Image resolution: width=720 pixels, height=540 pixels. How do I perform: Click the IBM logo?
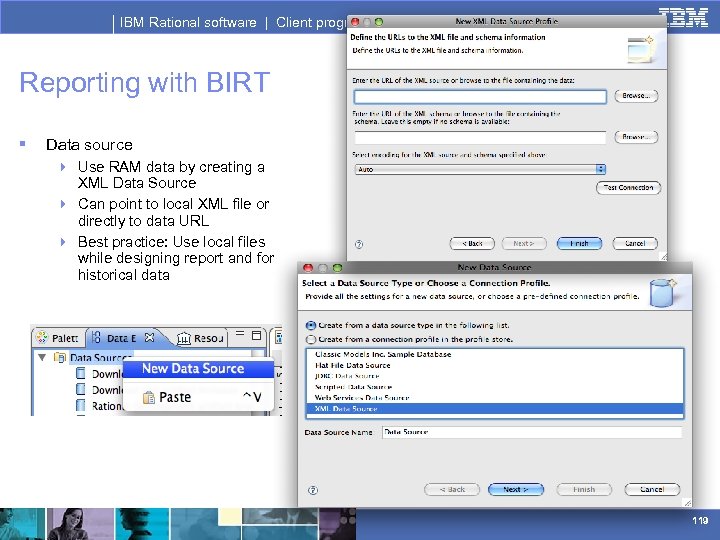click(x=683, y=17)
